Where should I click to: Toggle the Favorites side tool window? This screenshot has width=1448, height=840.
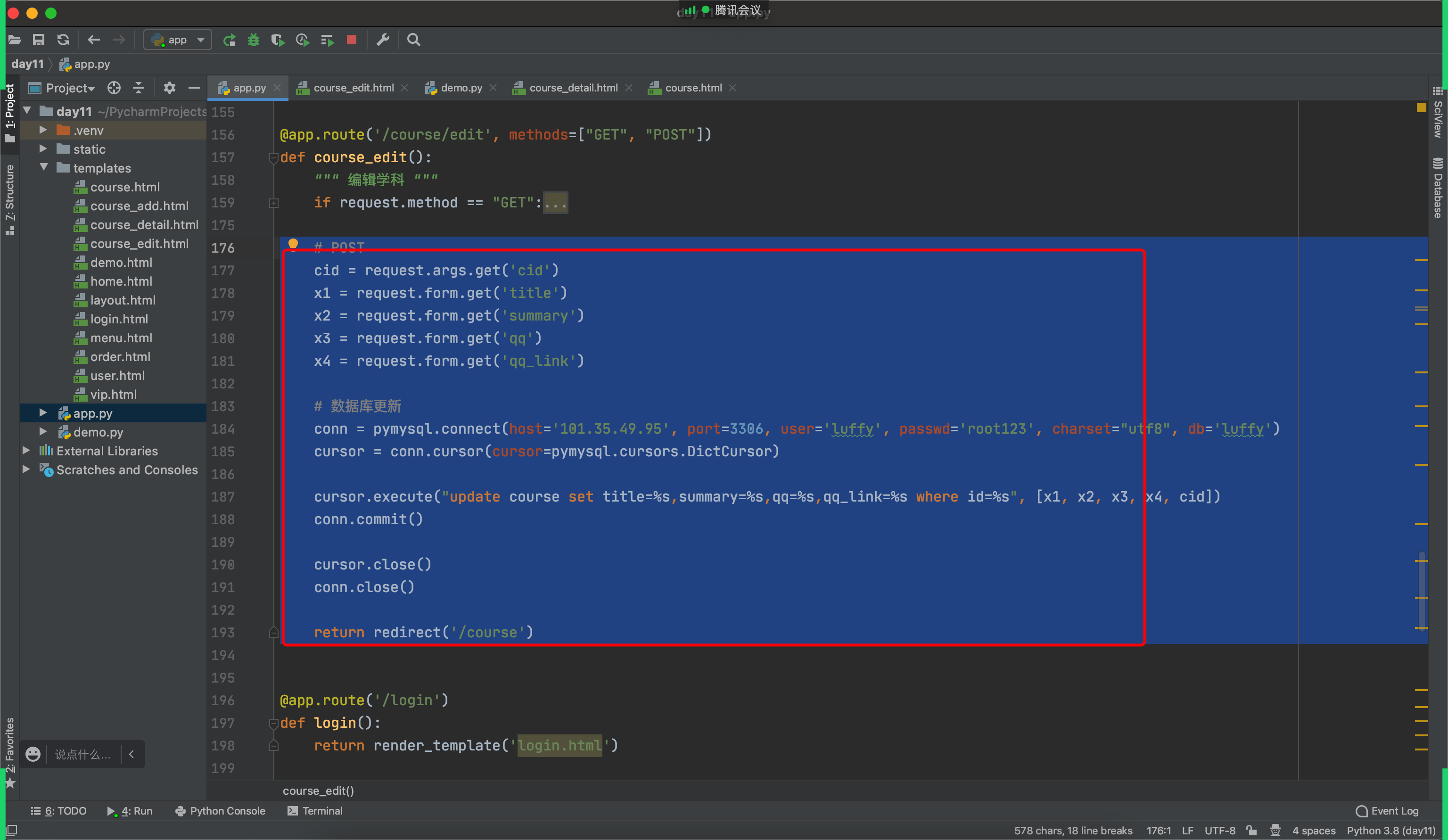tap(10, 753)
